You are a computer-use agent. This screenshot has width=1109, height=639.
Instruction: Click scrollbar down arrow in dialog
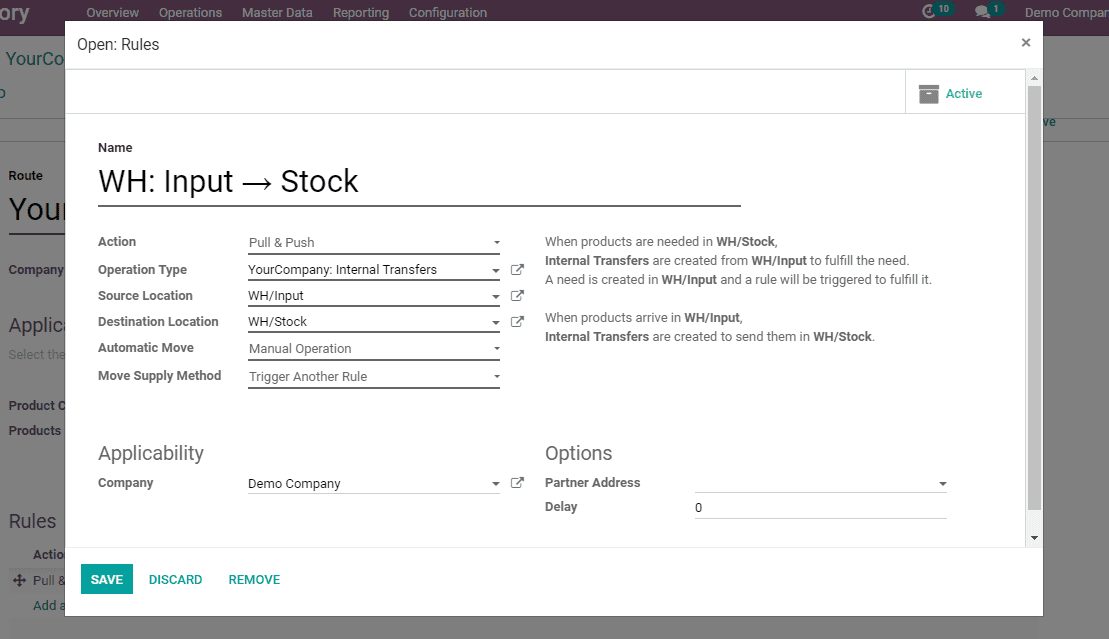(1034, 538)
